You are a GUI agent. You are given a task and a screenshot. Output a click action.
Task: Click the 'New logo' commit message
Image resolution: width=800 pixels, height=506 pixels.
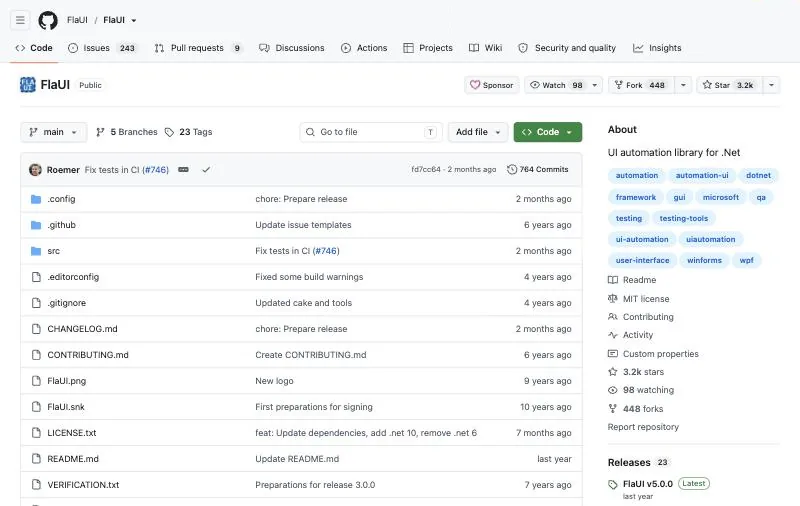[x=274, y=381]
